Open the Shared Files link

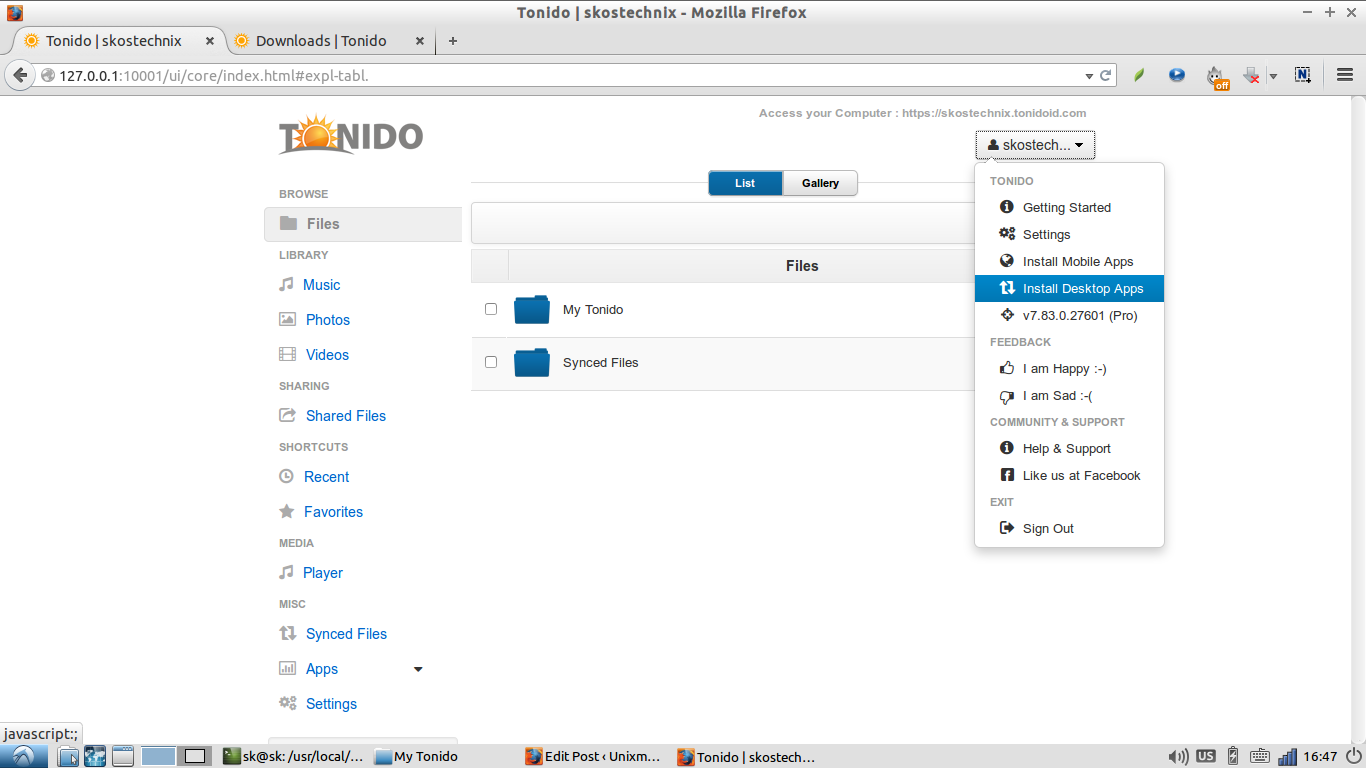[346, 415]
